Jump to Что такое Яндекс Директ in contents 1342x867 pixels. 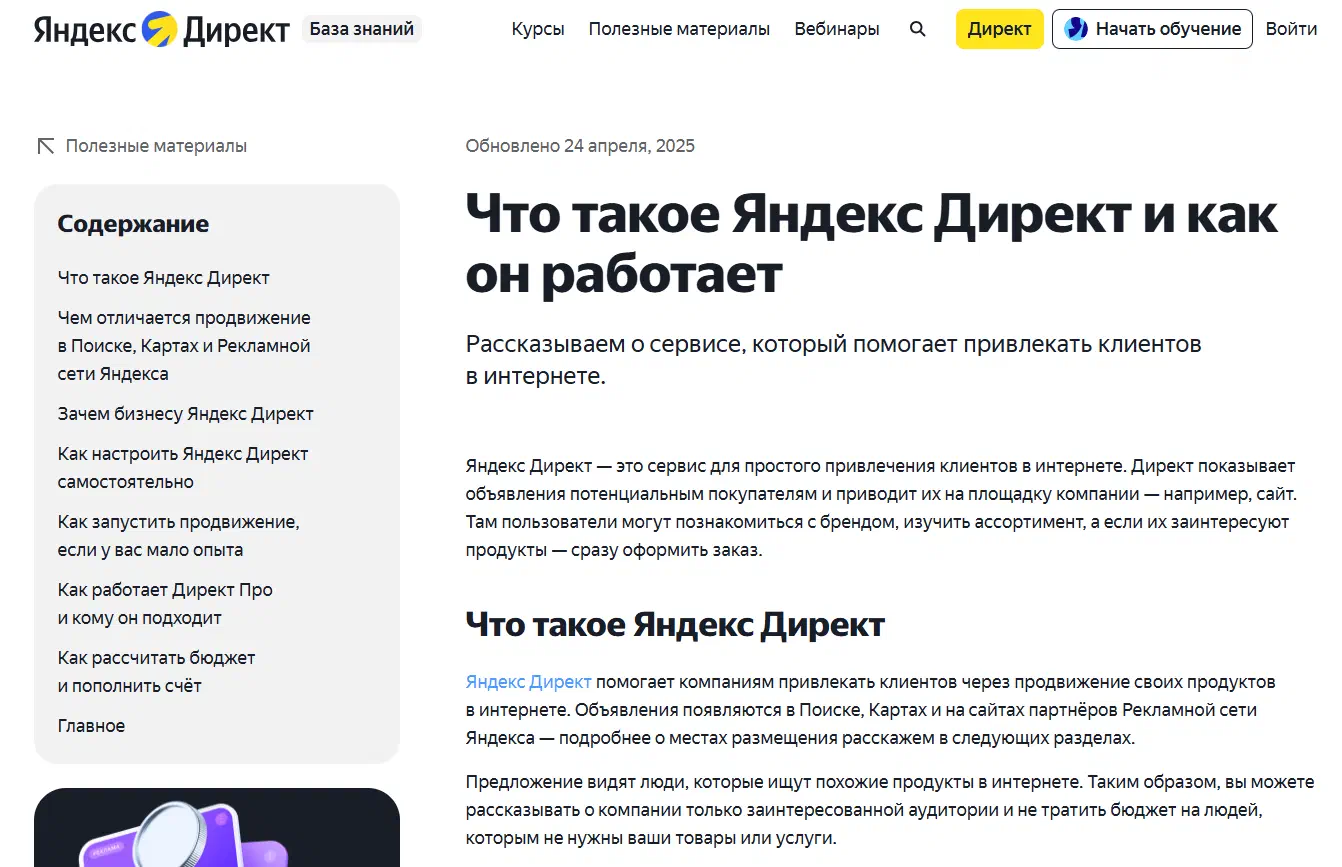point(164,278)
